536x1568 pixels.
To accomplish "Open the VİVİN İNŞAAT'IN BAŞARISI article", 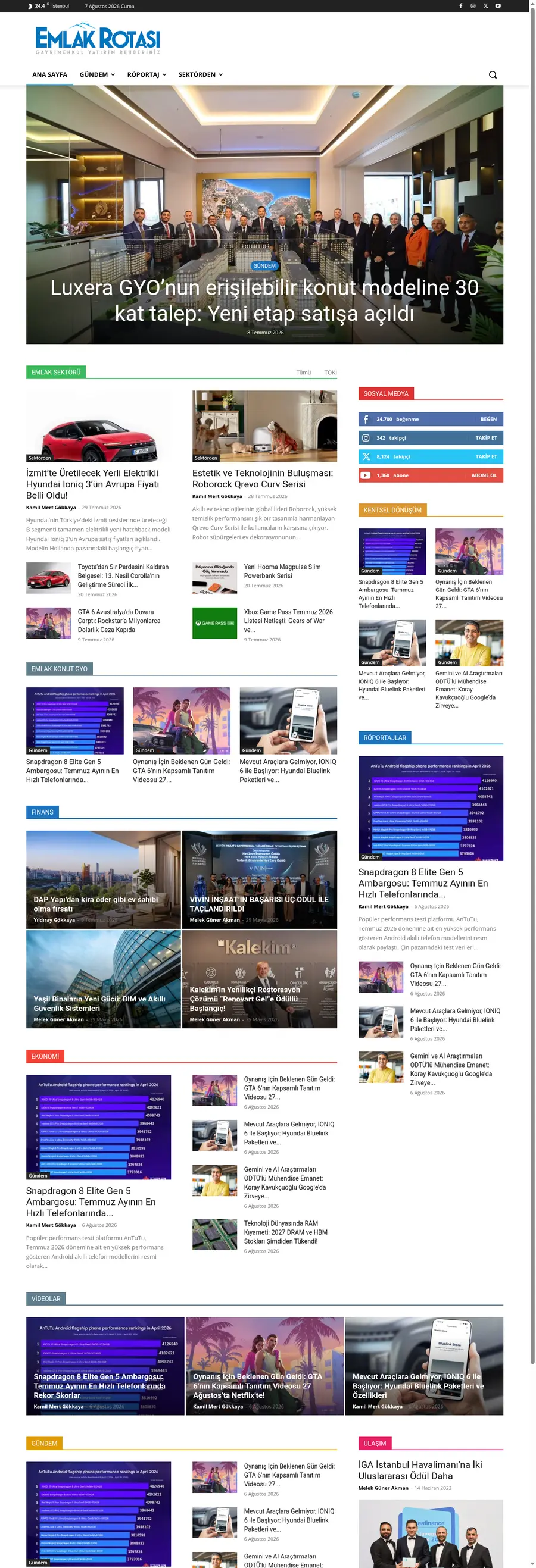I will coord(259,904).
